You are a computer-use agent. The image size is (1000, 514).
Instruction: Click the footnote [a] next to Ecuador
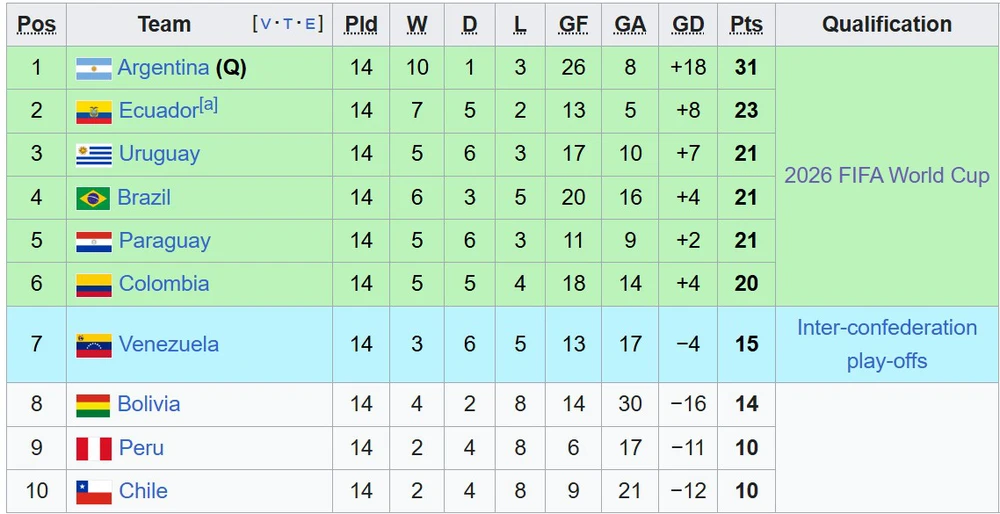point(209,105)
